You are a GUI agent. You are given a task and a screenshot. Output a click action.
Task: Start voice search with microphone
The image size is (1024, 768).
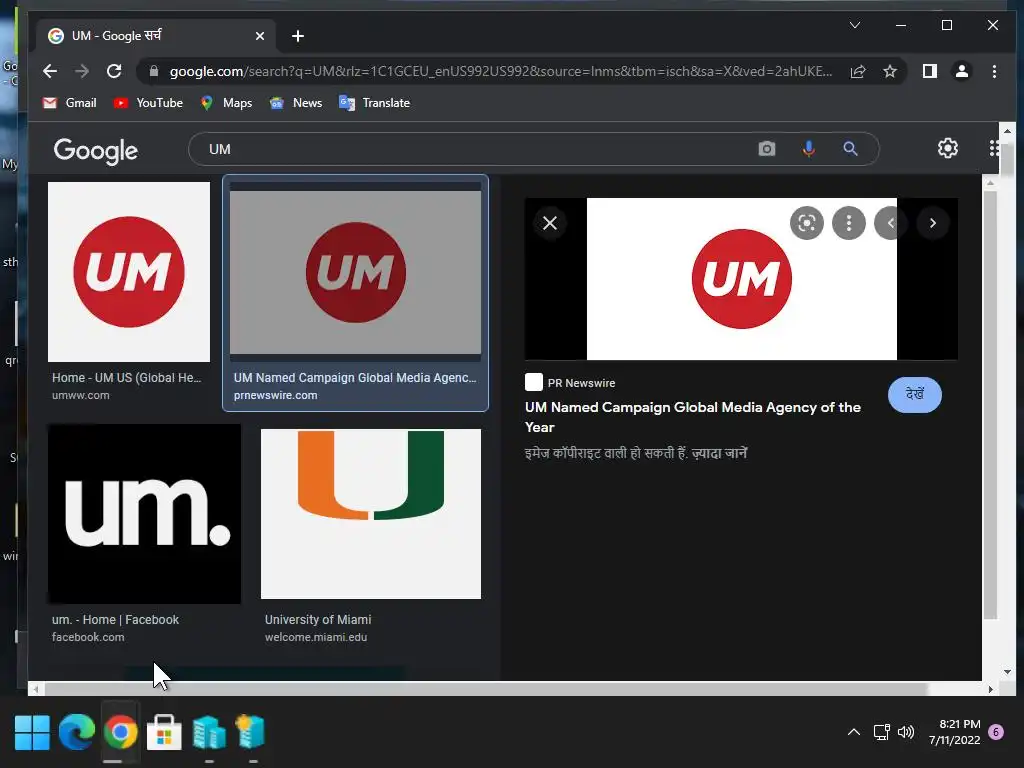click(808, 149)
